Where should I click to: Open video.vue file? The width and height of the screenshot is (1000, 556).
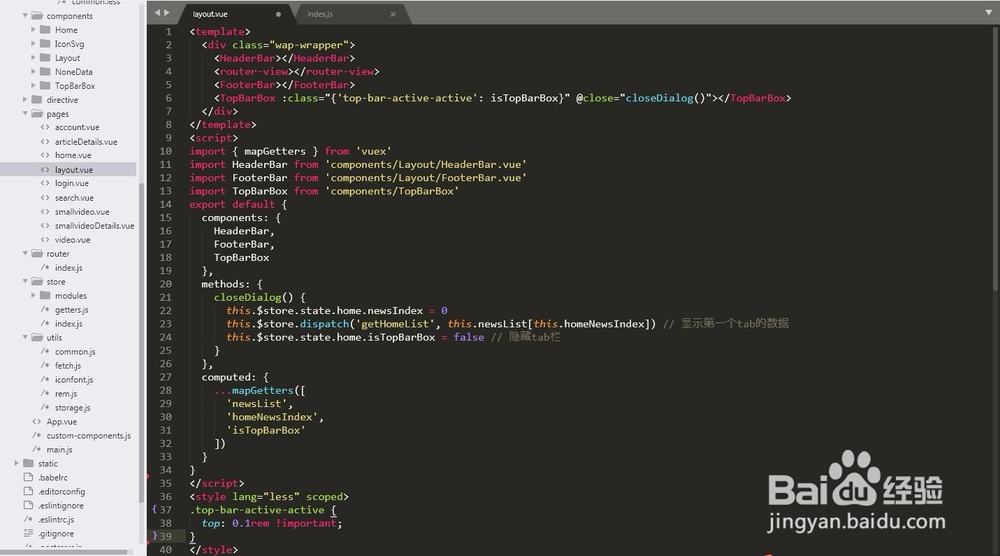(72, 240)
